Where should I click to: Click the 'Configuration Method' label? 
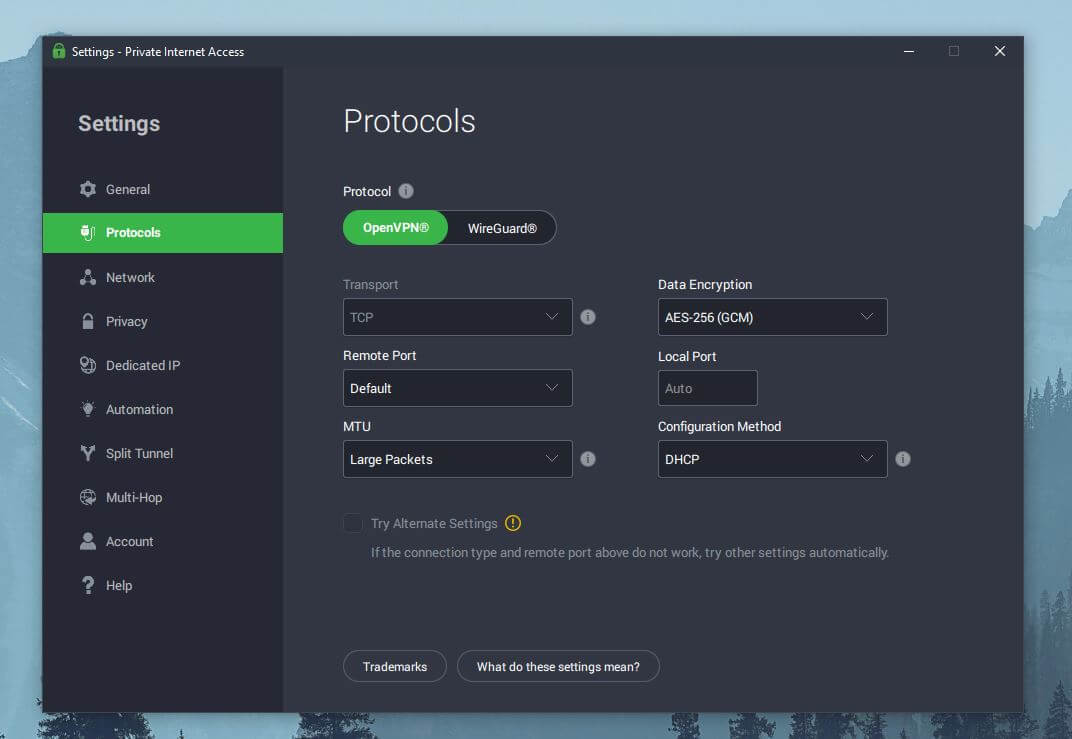coord(719,426)
